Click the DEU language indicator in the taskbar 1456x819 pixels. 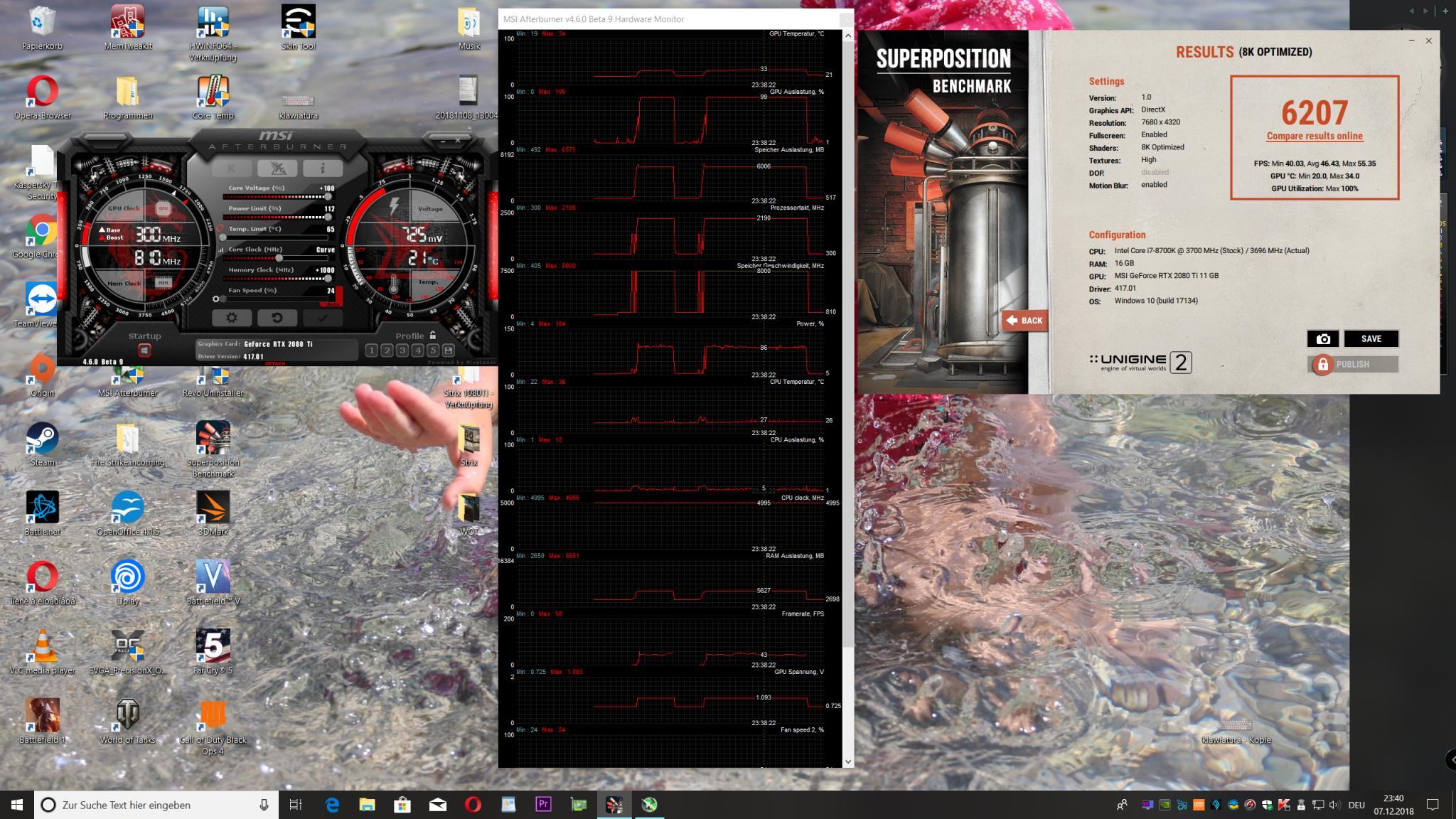1356,805
